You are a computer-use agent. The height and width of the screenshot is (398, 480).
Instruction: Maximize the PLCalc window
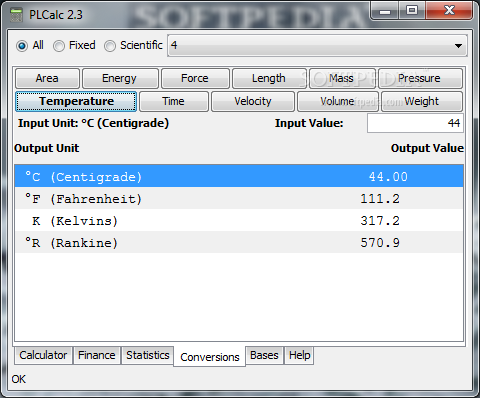(412, 11)
